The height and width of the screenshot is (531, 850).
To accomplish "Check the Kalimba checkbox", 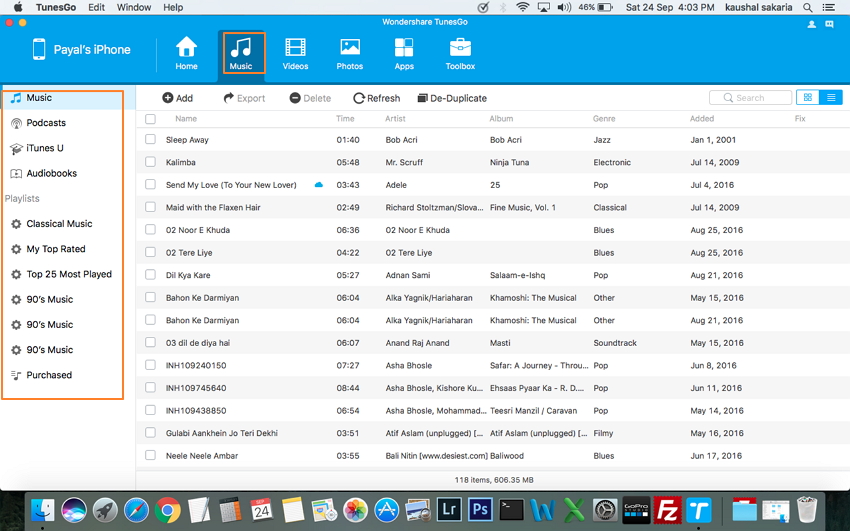I will pyautogui.click(x=150, y=161).
